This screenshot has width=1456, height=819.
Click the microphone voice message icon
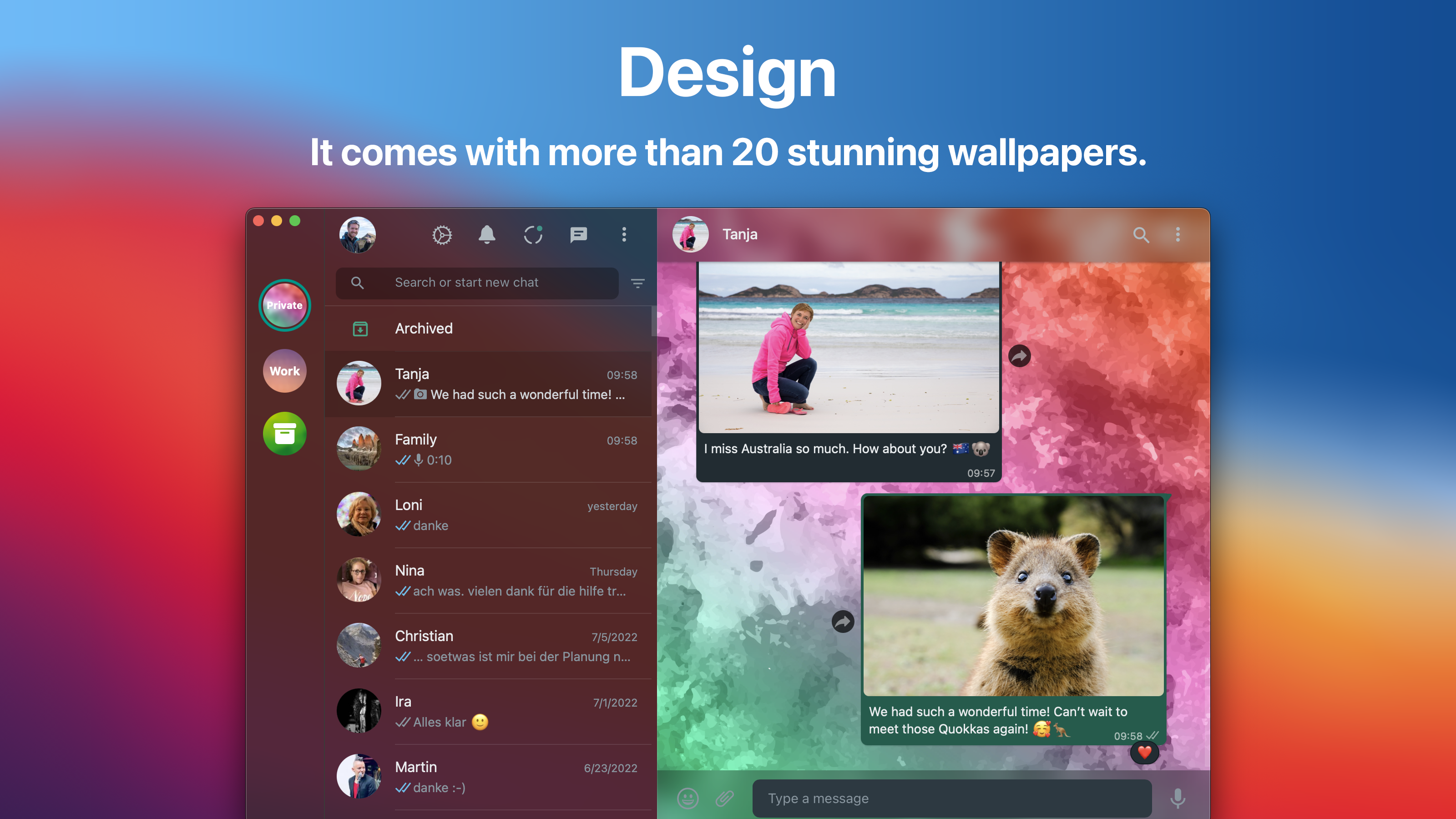tap(1178, 798)
